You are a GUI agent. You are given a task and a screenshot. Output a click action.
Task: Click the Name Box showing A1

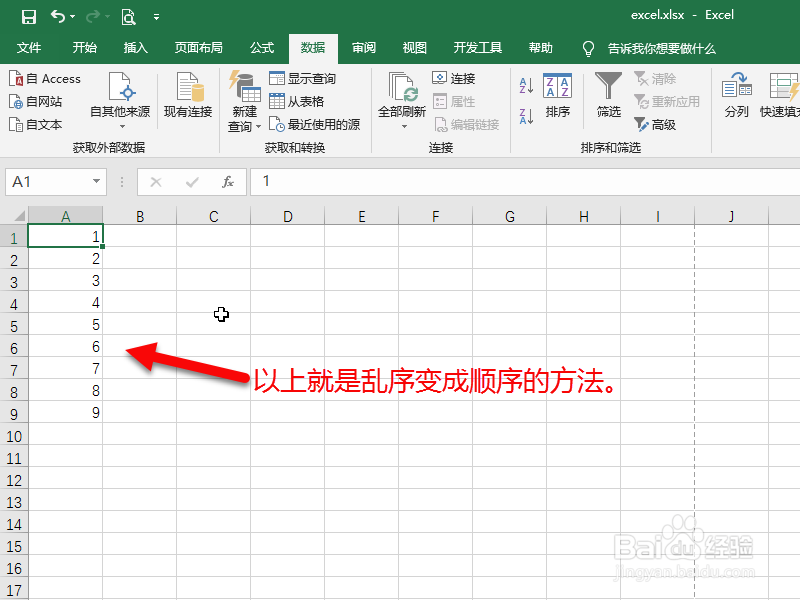(49, 182)
